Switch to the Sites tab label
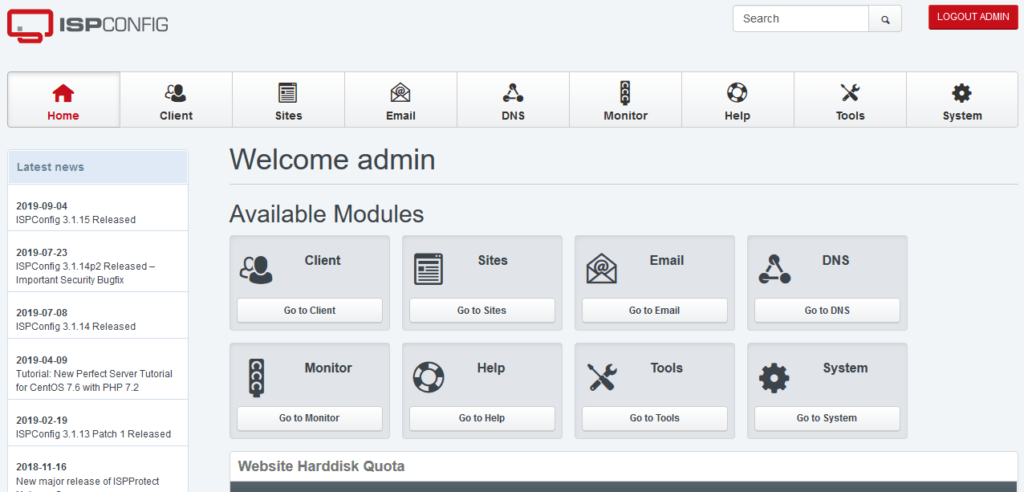Viewport: 1024px width, 492px height. (288, 116)
